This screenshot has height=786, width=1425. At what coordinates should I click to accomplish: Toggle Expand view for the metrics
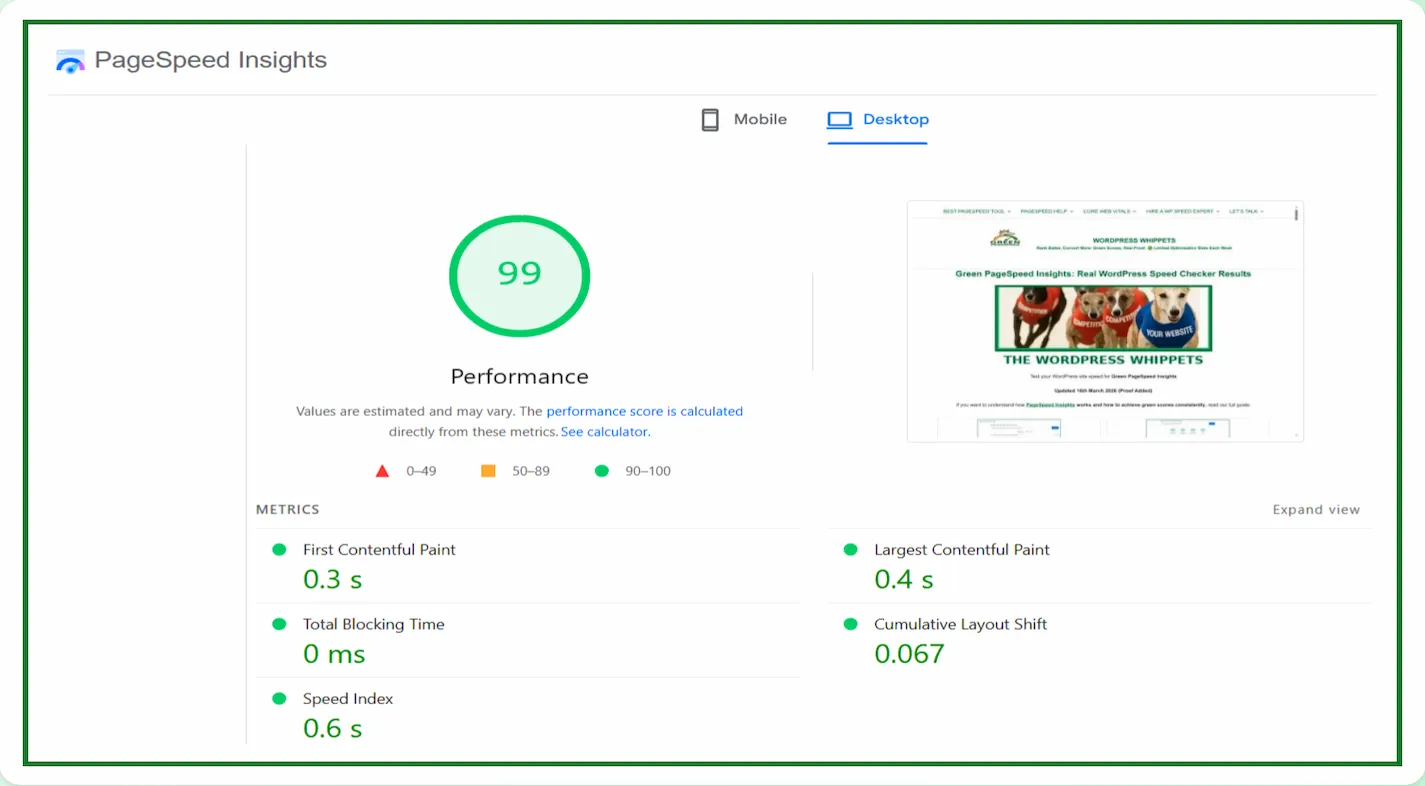[1315, 510]
